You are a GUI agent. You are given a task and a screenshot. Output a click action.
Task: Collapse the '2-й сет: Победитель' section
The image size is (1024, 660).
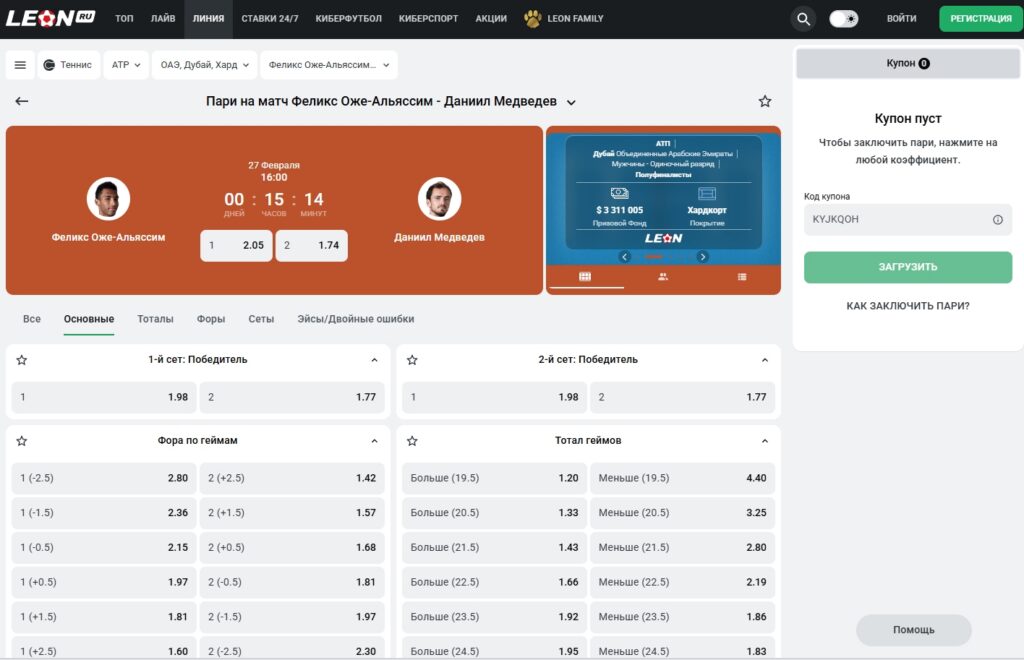click(x=765, y=360)
